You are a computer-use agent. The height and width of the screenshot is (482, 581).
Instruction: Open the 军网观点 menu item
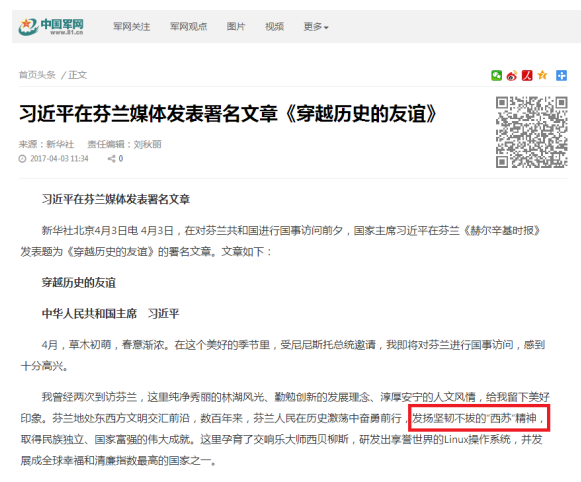click(x=189, y=27)
